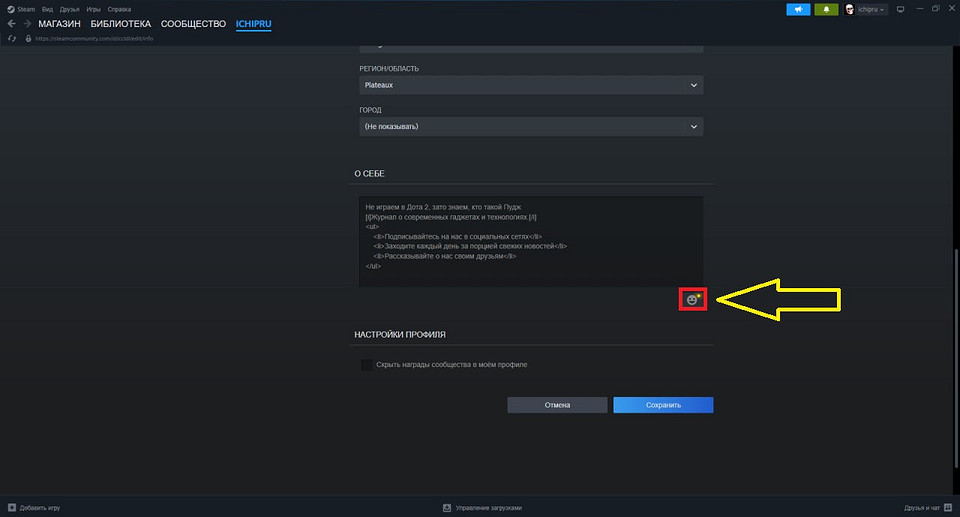
Task: Switch to the БИБЛИОТЕКА tab
Action: point(121,23)
